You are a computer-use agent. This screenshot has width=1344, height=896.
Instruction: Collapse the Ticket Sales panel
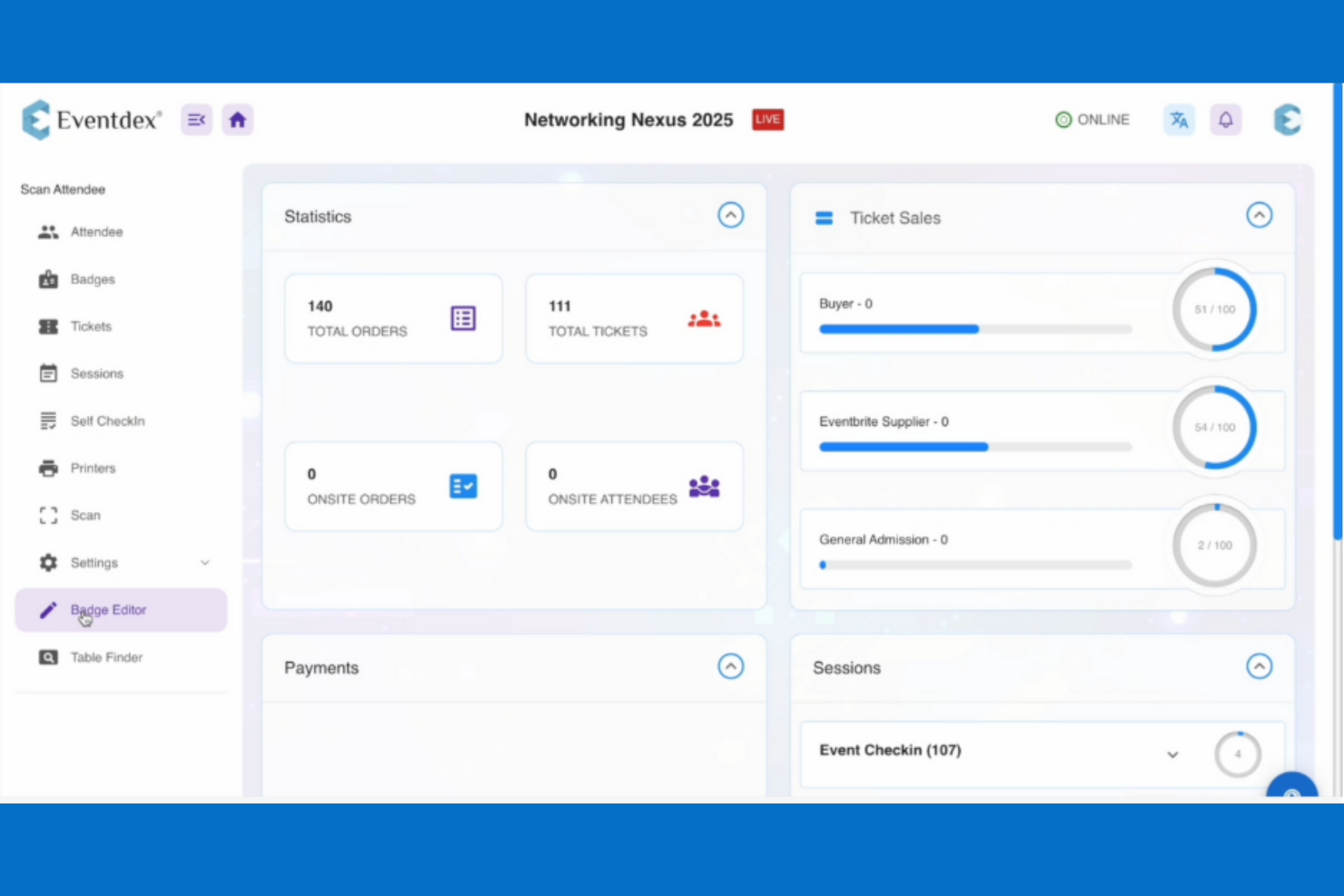point(1260,215)
